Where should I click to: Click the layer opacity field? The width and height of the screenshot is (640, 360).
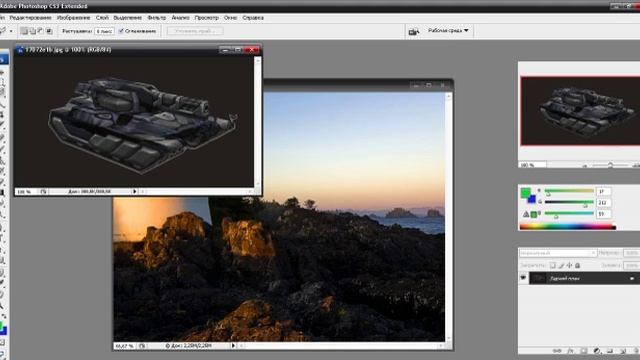tap(632, 253)
